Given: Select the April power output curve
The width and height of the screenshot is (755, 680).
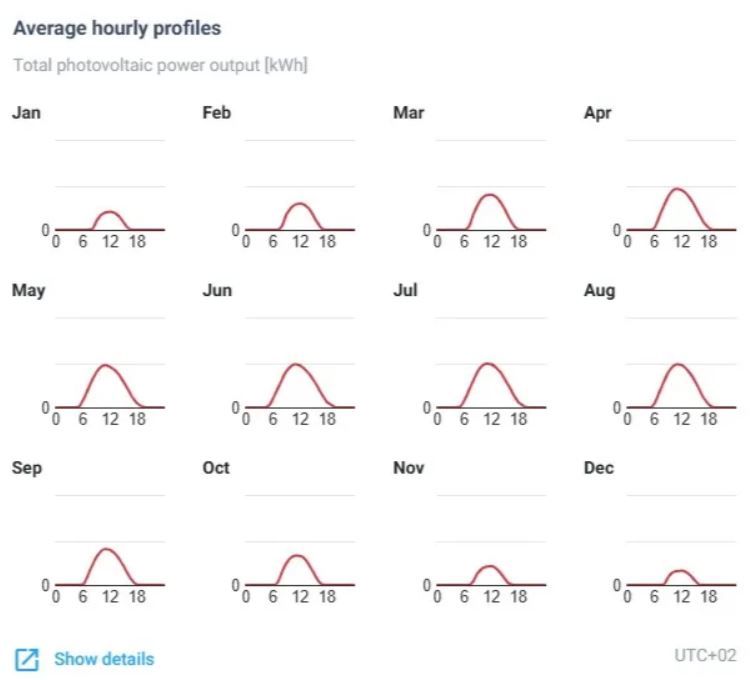Looking at the screenshot, I should pyautogui.click(x=679, y=190).
